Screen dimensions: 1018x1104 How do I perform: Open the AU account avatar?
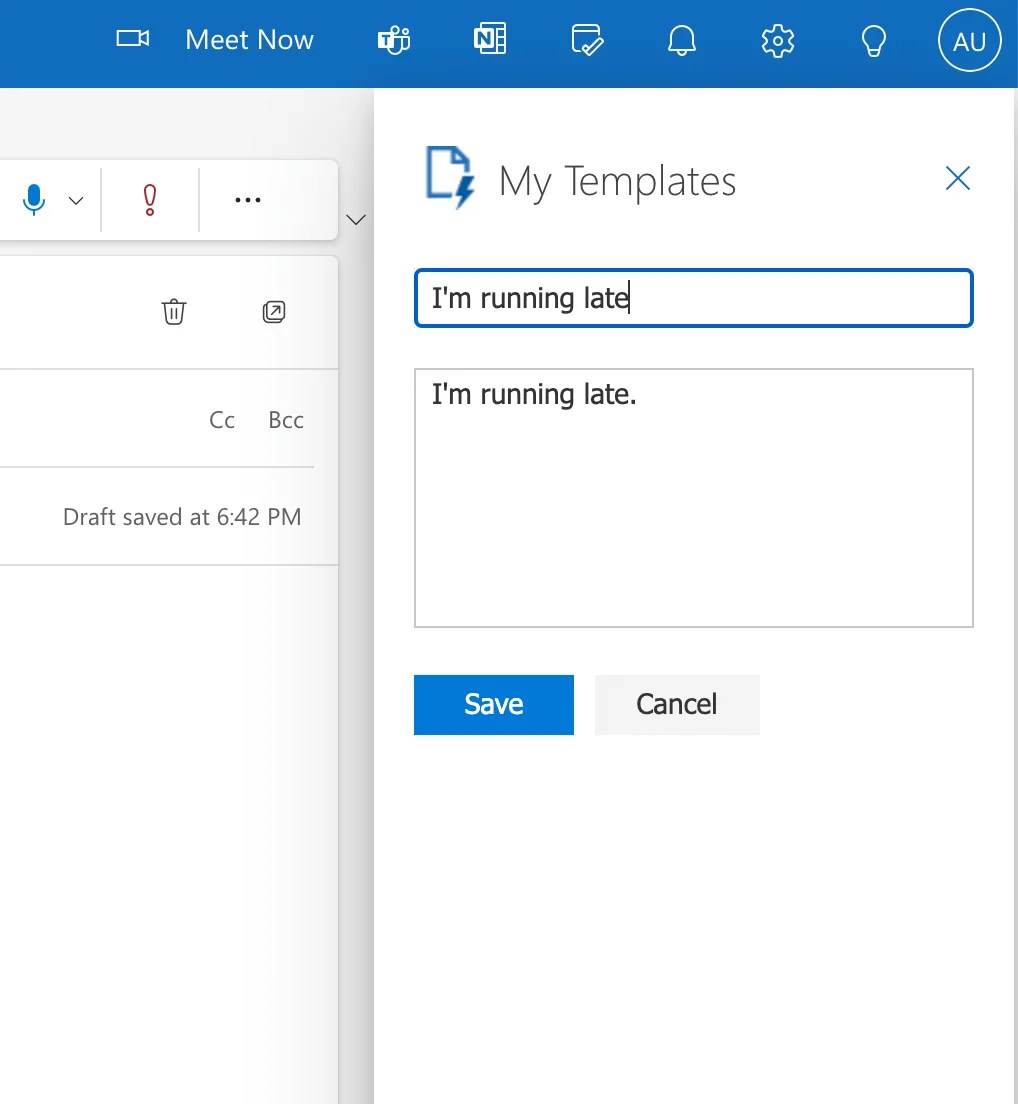969,40
